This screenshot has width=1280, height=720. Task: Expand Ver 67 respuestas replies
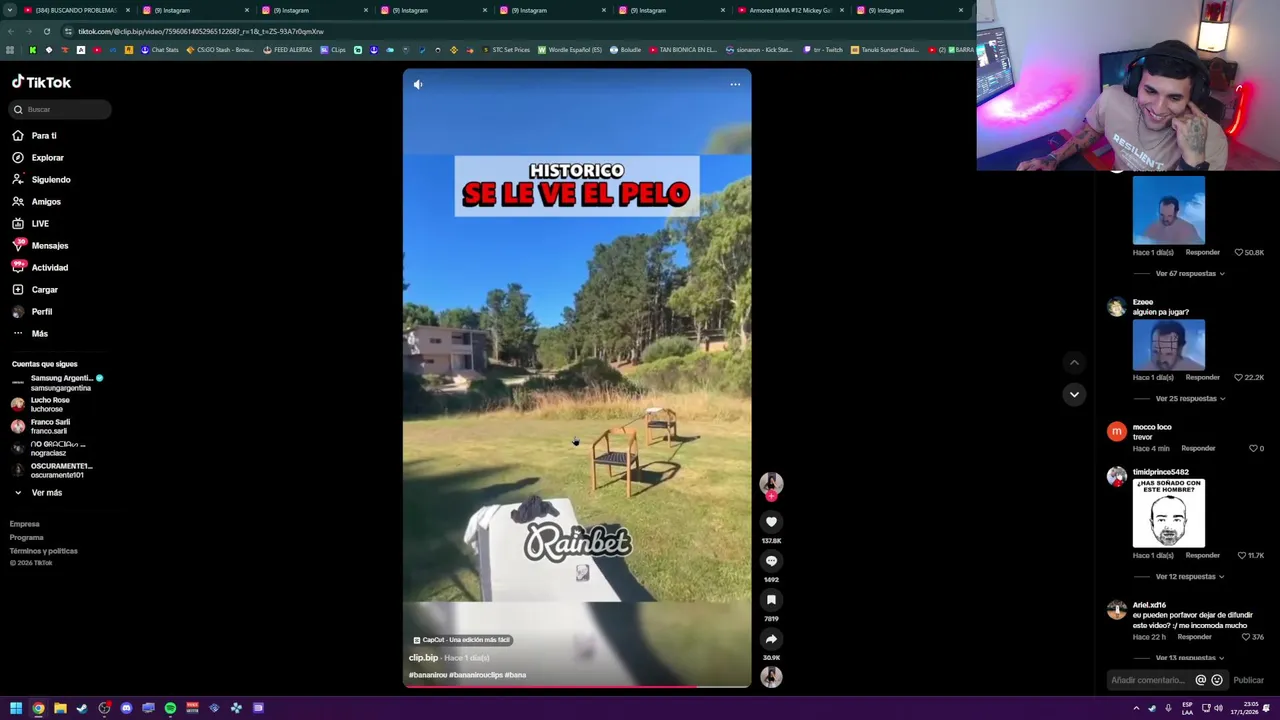[x=1190, y=273]
